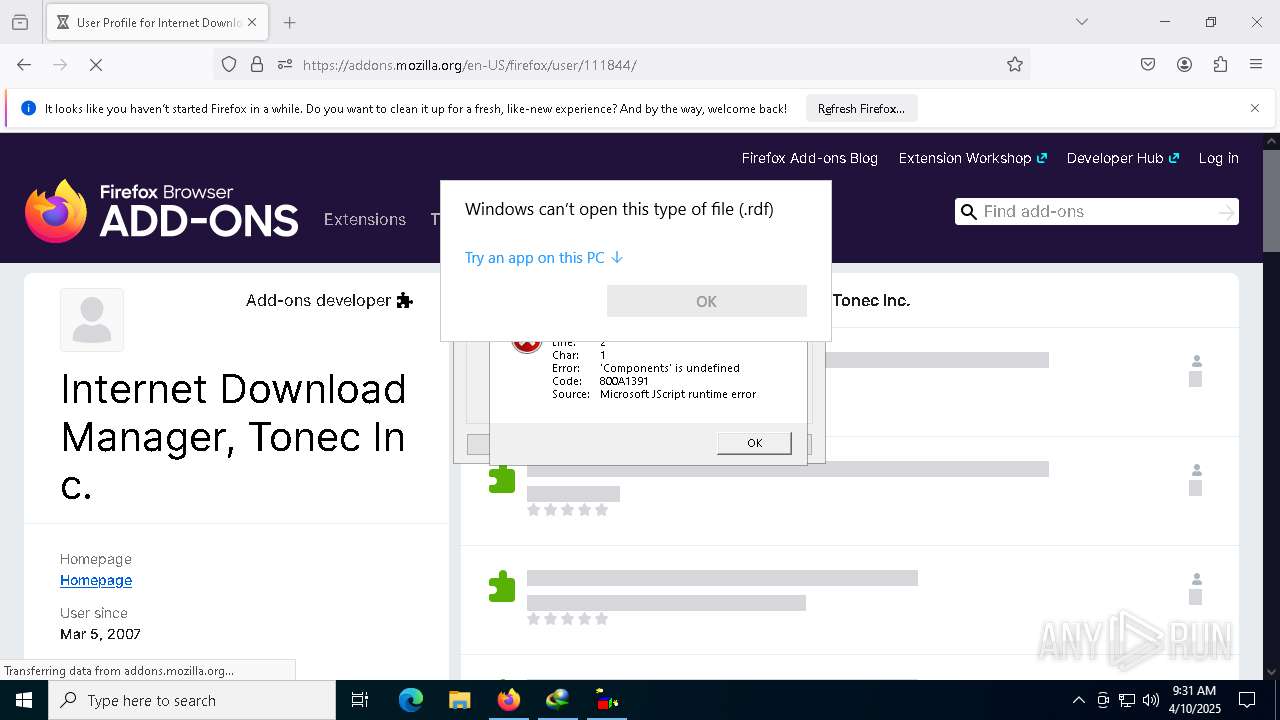Stop loading the page
This screenshot has width=1280, height=720.
coord(96,65)
